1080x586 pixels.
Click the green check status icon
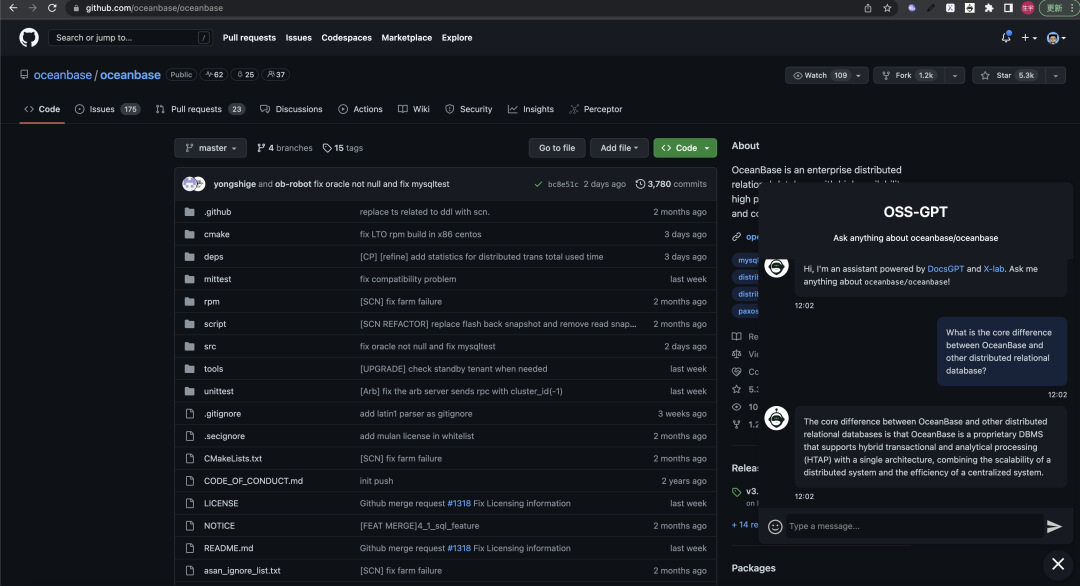click(x=538, y=184)
